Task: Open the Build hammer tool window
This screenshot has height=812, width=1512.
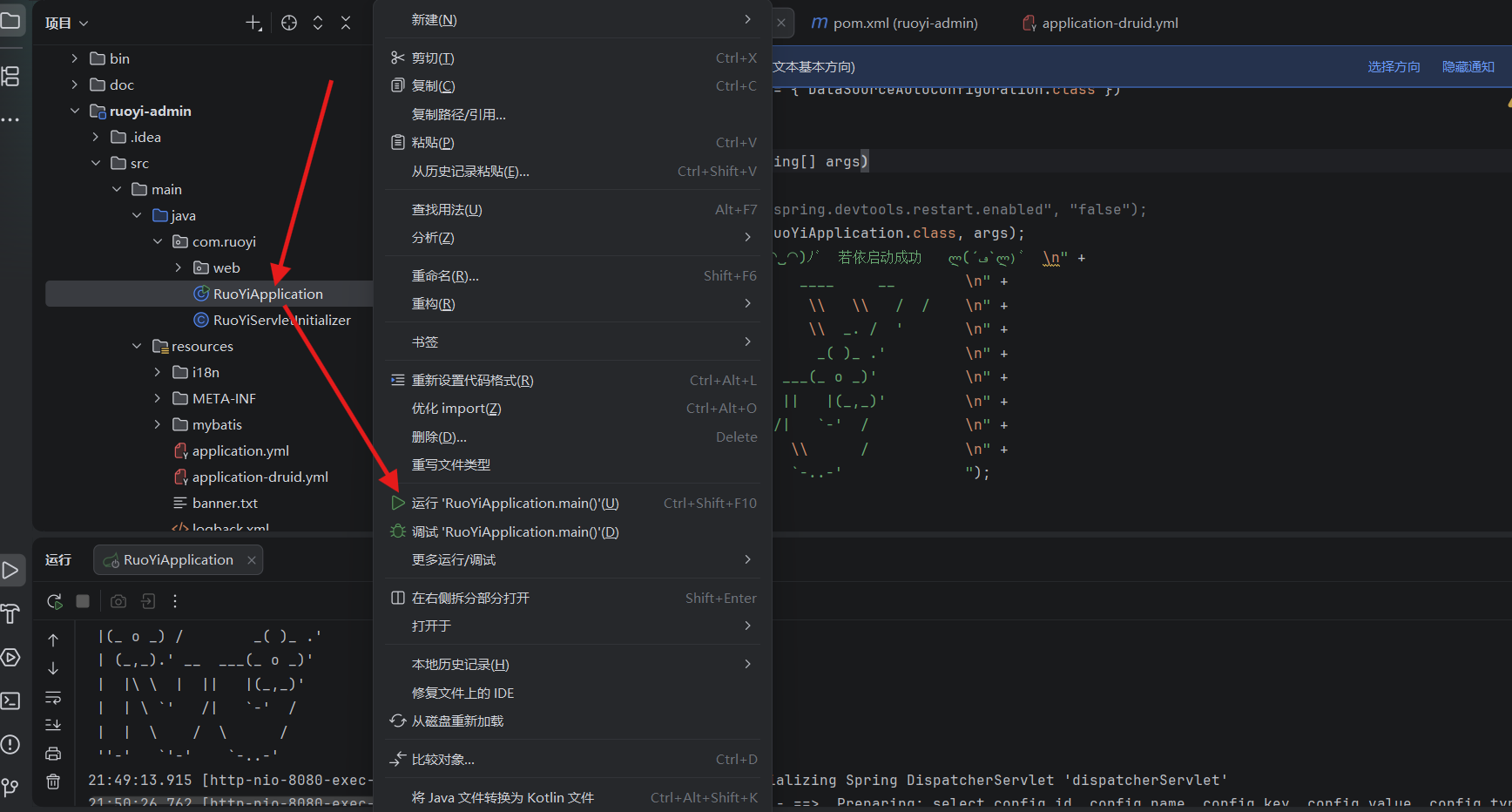Action: click(10, 614)
